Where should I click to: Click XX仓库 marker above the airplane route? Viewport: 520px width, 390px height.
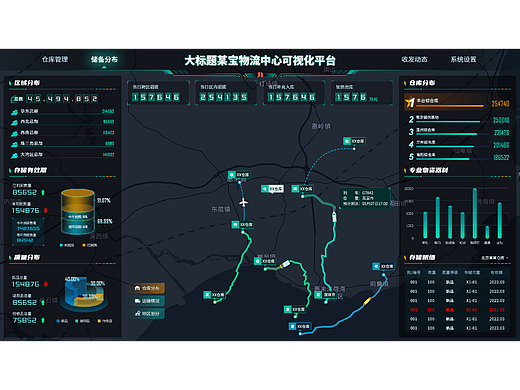239,175
